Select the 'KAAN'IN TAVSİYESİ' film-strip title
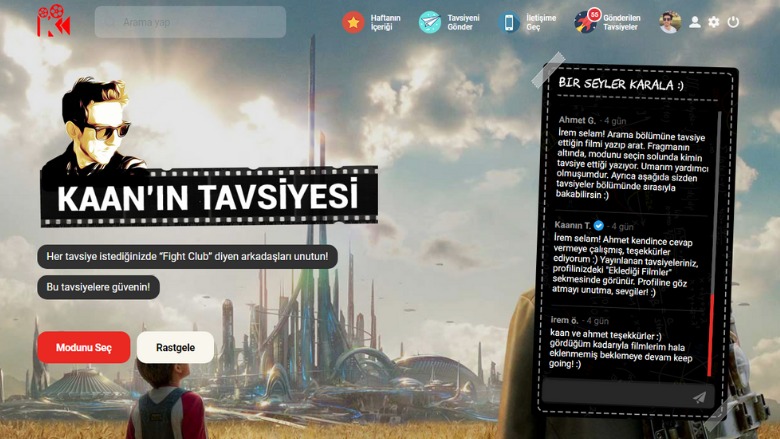Screen dimensions: 780x439 [209, 197]
